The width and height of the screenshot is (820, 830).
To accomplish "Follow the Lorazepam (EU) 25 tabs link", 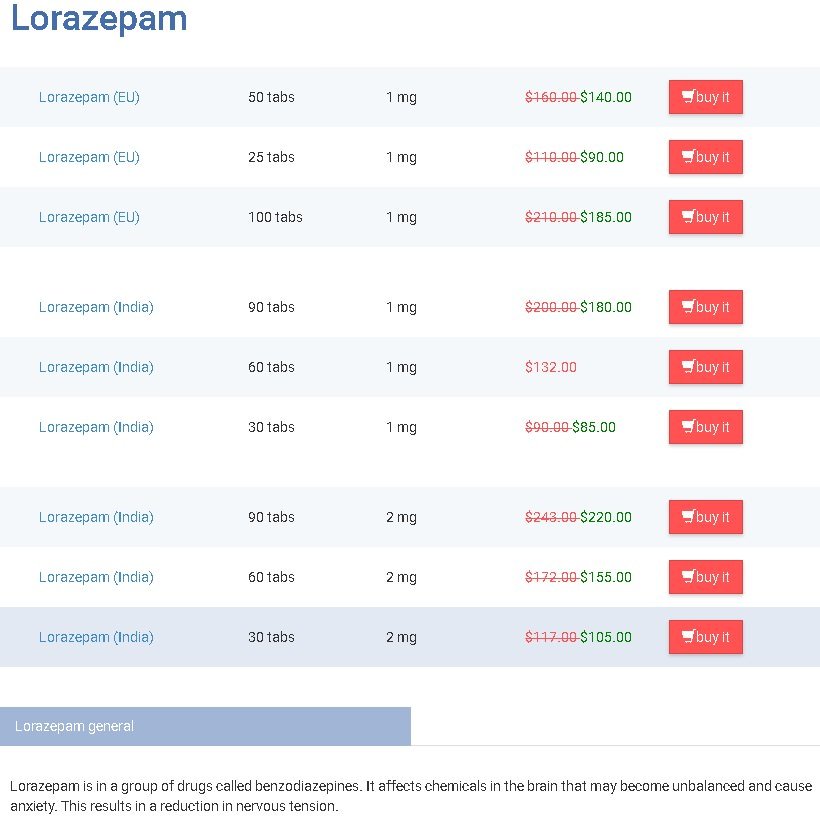I will (89, 157).
